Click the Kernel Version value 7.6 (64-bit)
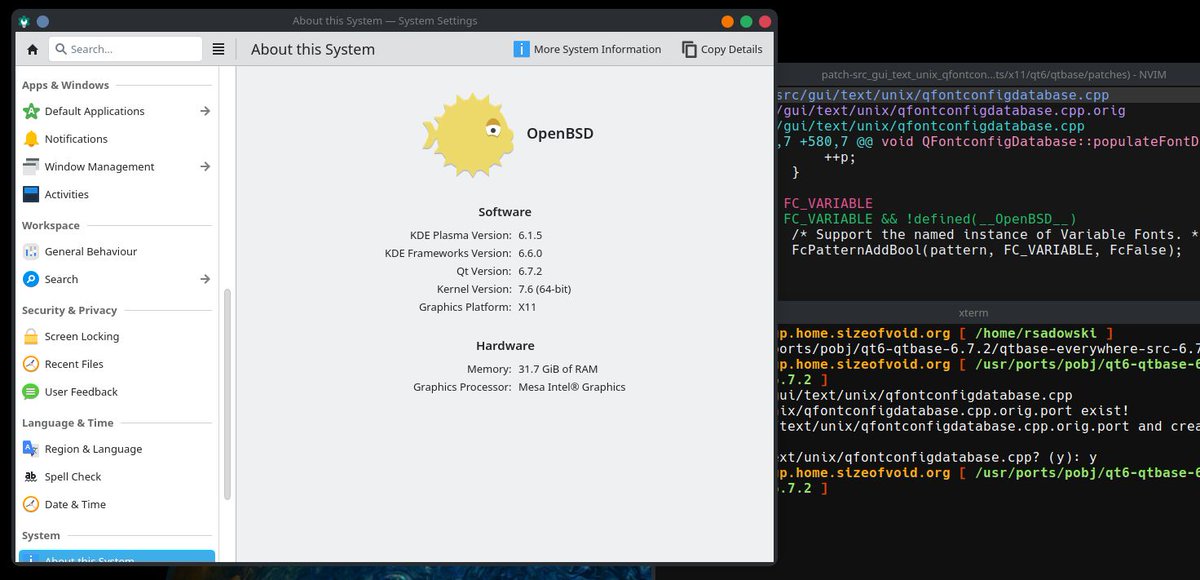 (545, 290)
